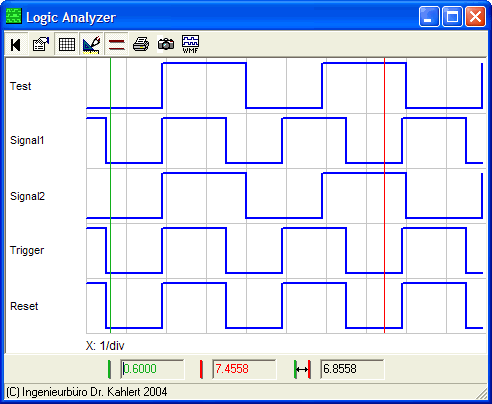
Task: Open the properties settings icon
Action: point(41,44)
